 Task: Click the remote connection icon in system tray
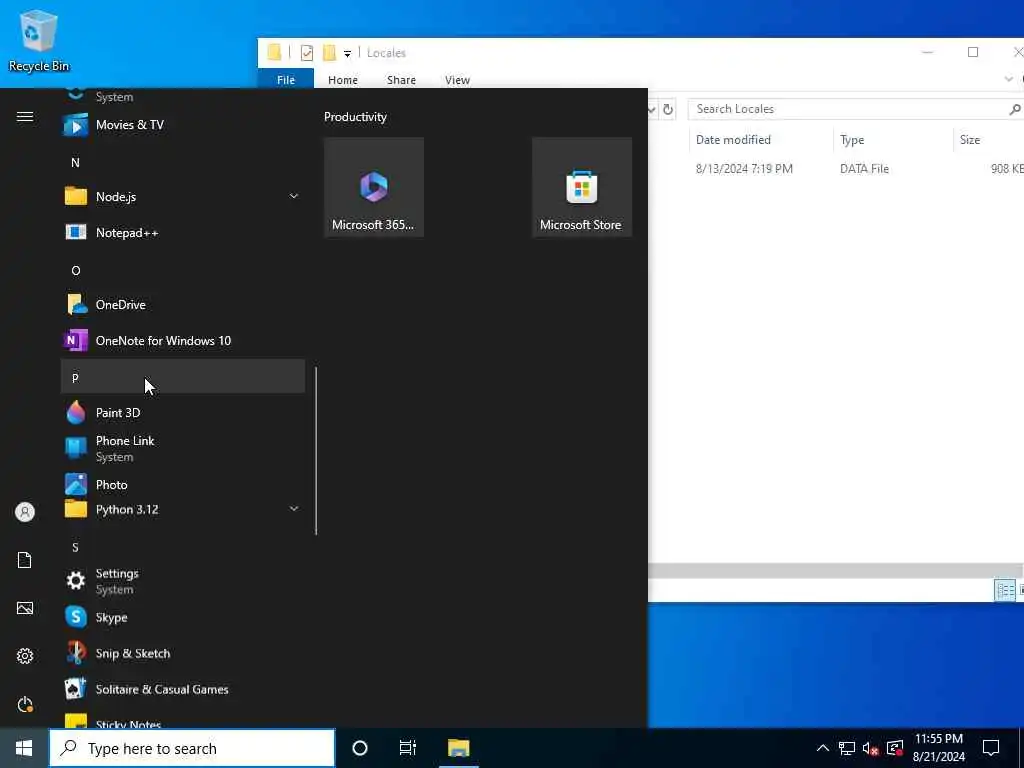tap(895, 748)
